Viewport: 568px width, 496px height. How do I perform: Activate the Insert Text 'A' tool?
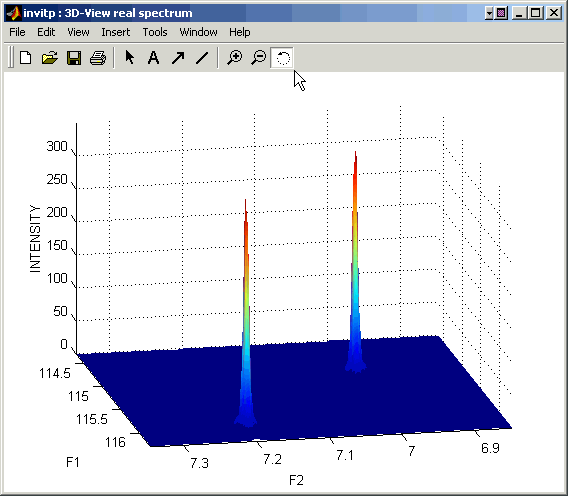coord(154,58)
